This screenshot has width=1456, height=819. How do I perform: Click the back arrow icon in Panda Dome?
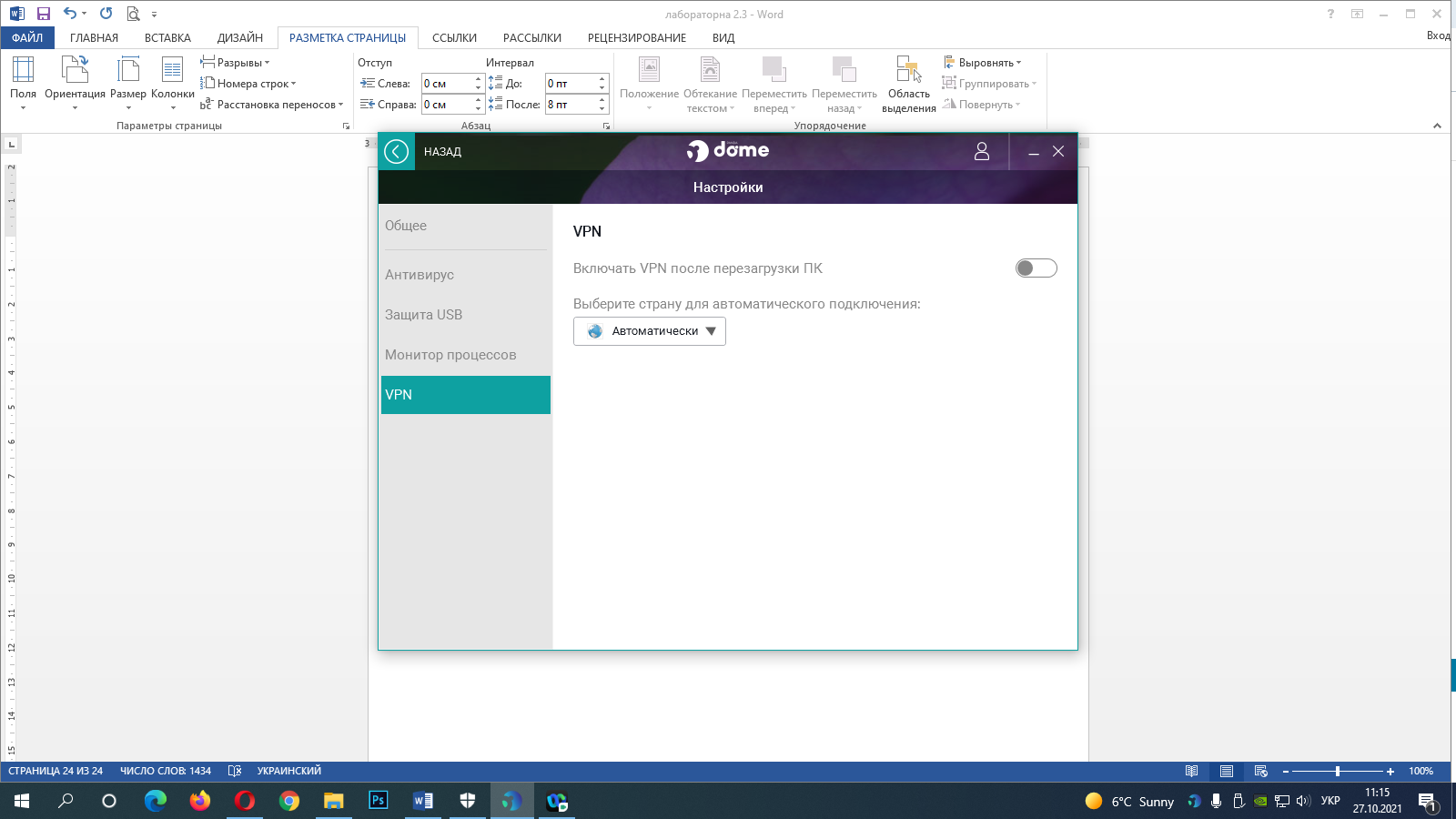tap(397, 151)
